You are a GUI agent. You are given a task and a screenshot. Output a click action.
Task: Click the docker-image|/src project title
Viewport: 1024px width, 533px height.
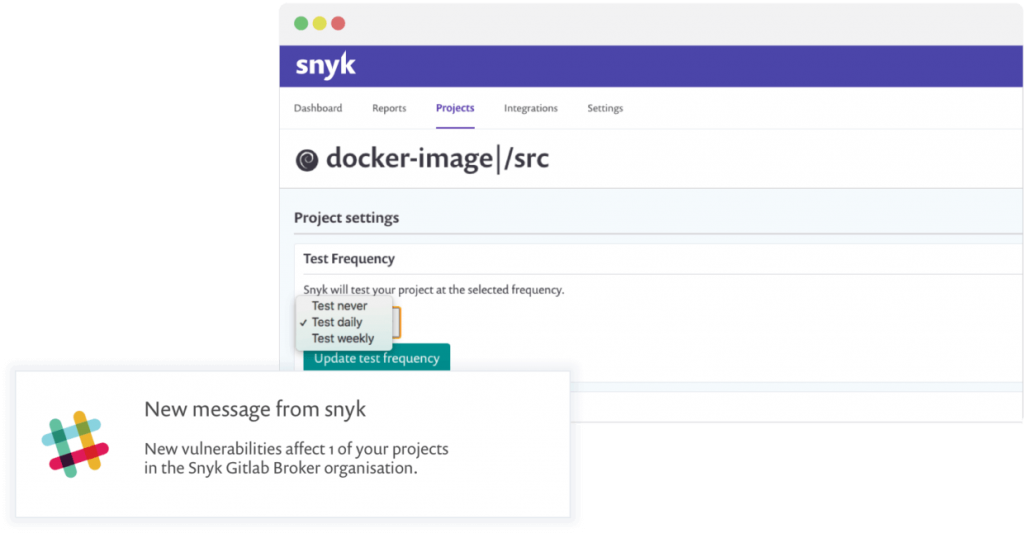tap(437, 159)
